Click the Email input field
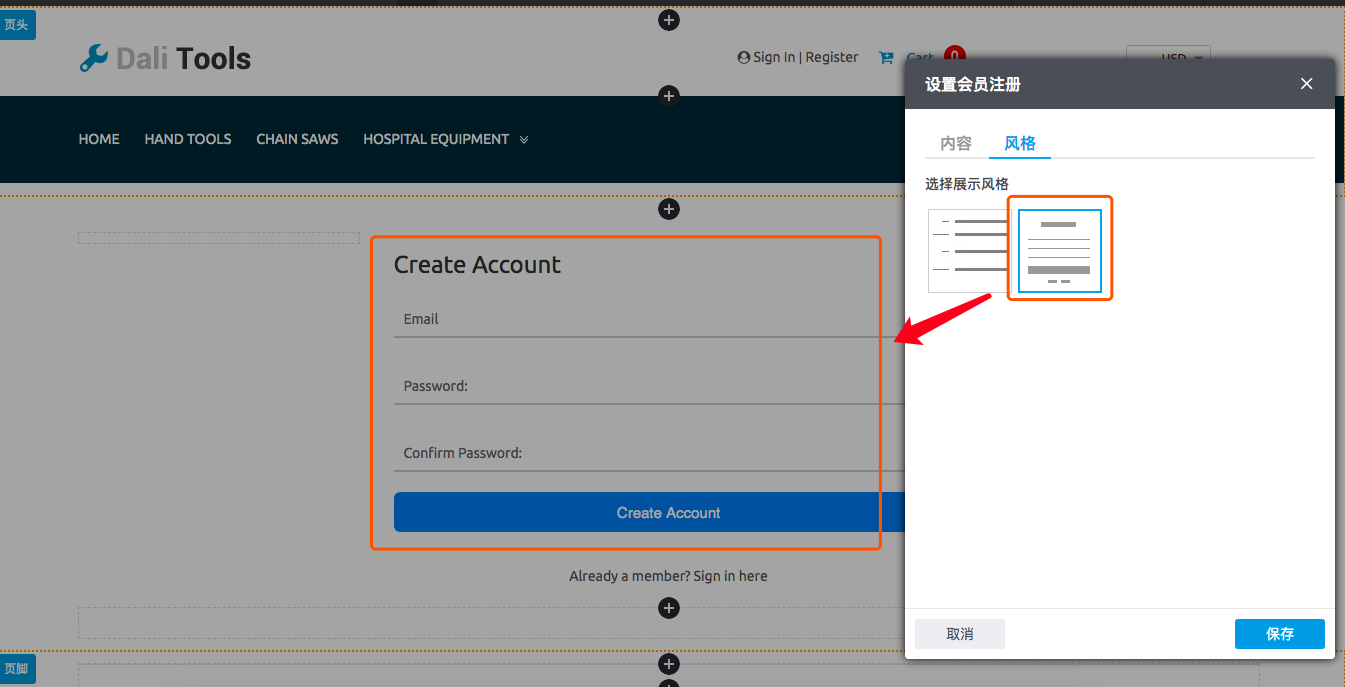 coord(640,320)
